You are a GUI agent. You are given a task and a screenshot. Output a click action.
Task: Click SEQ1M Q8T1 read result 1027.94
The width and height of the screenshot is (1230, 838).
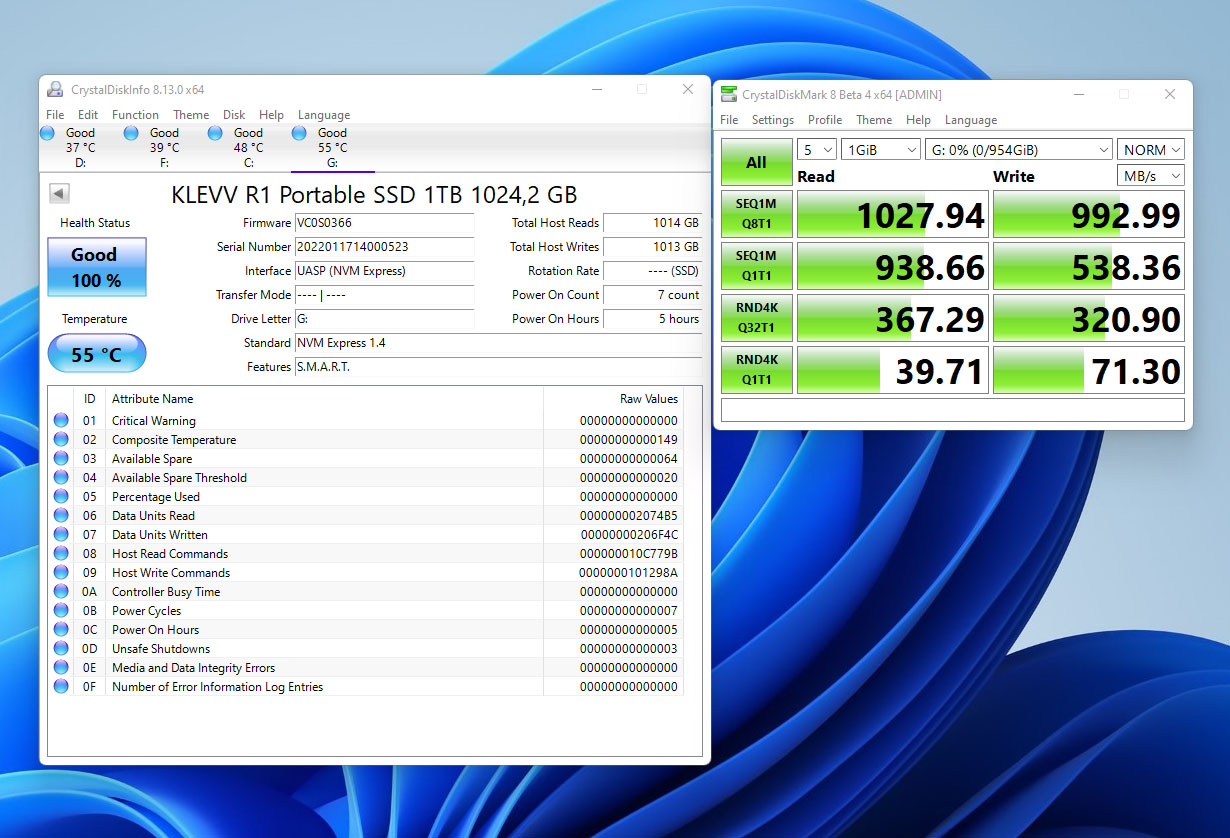click(893, 214)
